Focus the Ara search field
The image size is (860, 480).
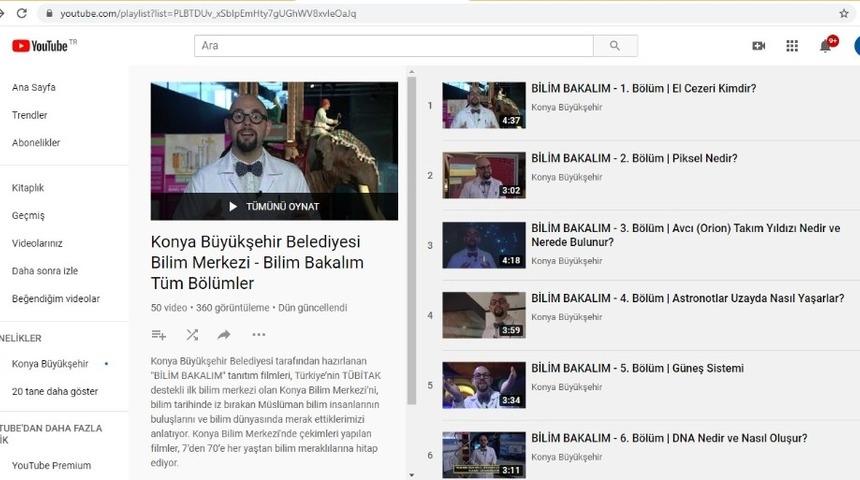pos(394,46)
